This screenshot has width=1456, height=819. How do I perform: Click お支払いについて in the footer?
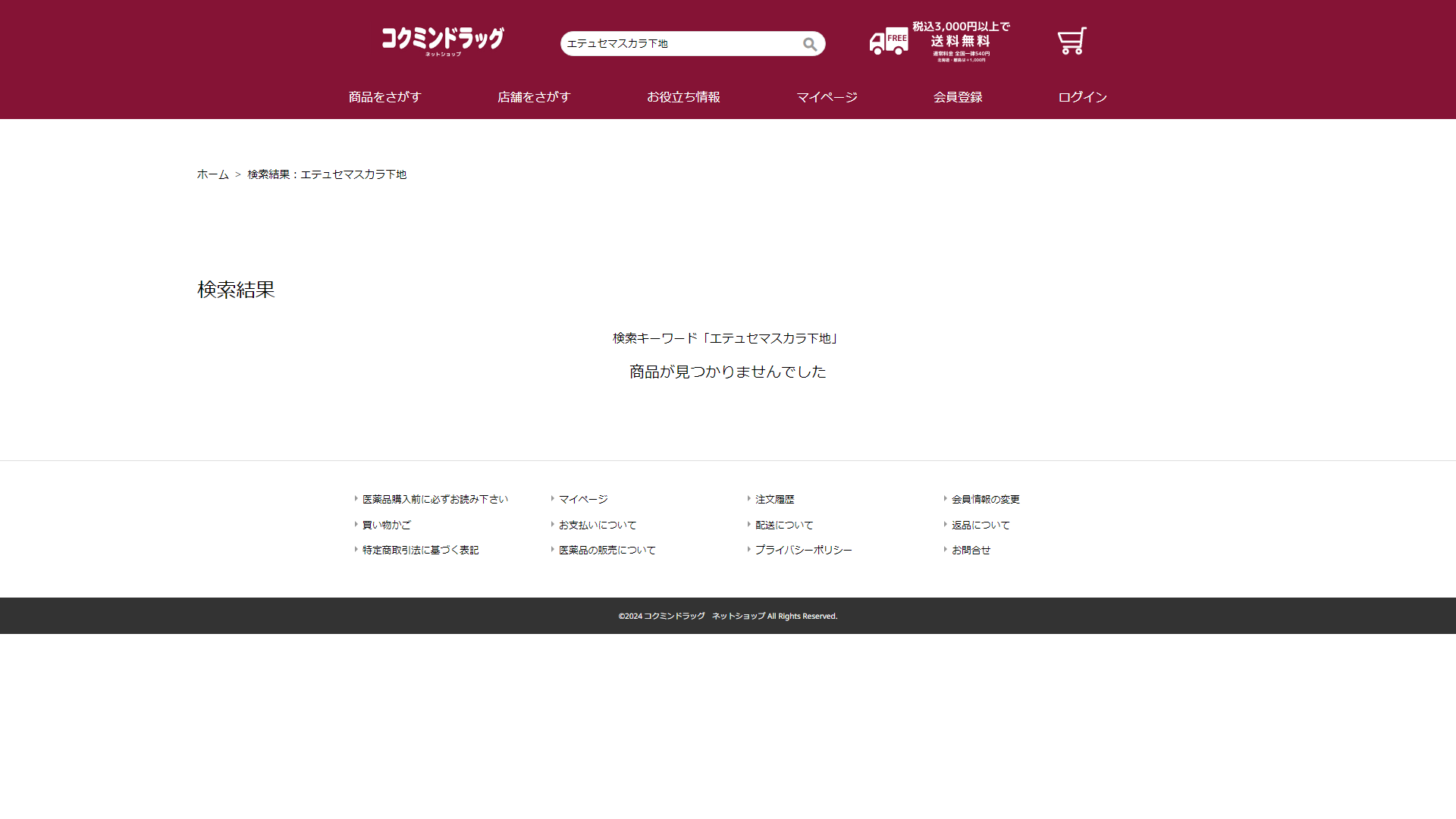pos(597,525)
